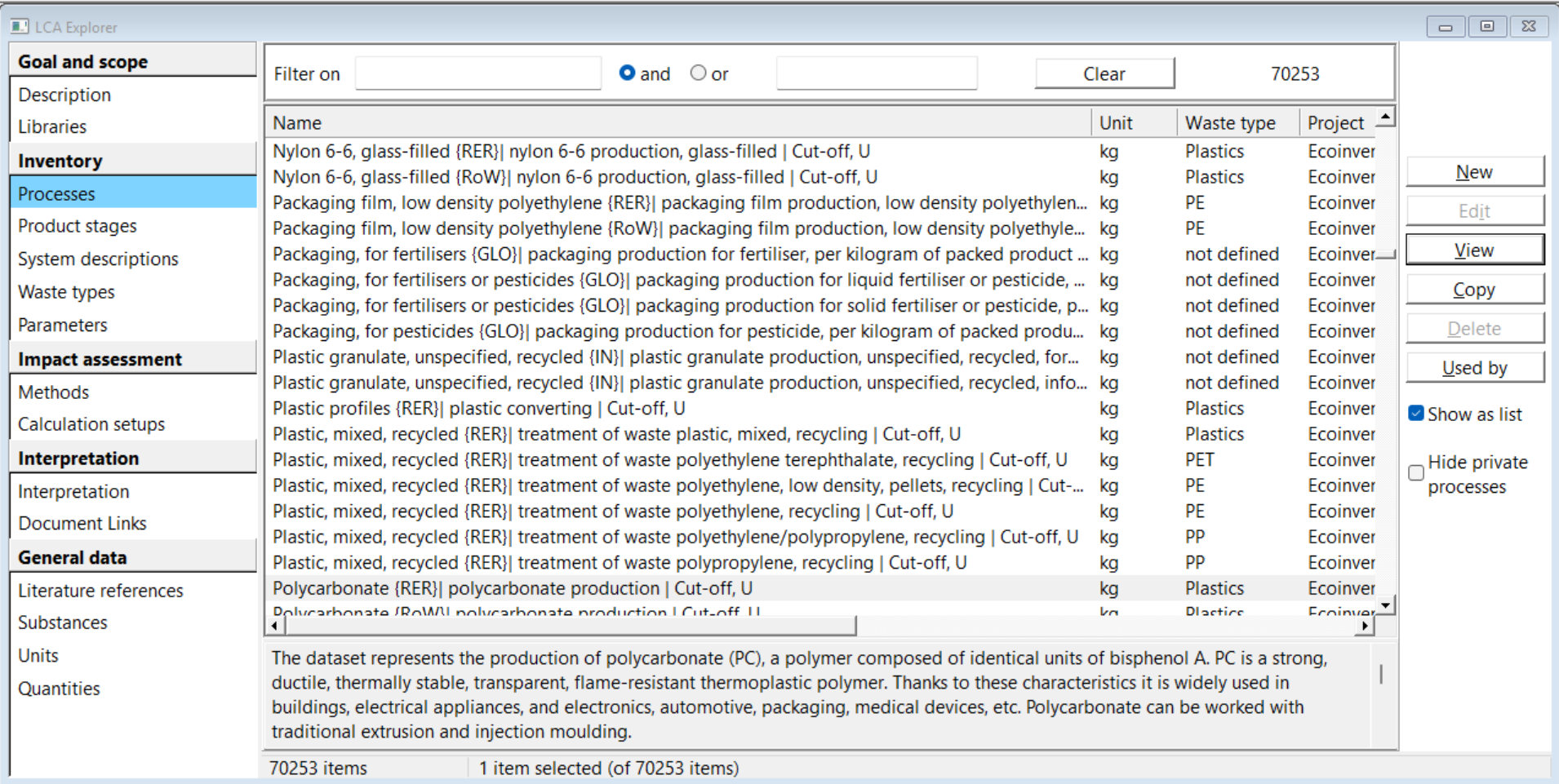Screen dimensions: 1559x784
Task: Select the Plastic profiles {RER} process row
Action: (478, 409)
